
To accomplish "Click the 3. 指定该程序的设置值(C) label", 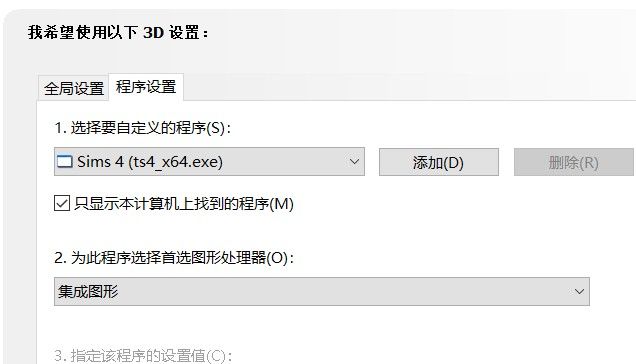I will [x=143, y=356].
